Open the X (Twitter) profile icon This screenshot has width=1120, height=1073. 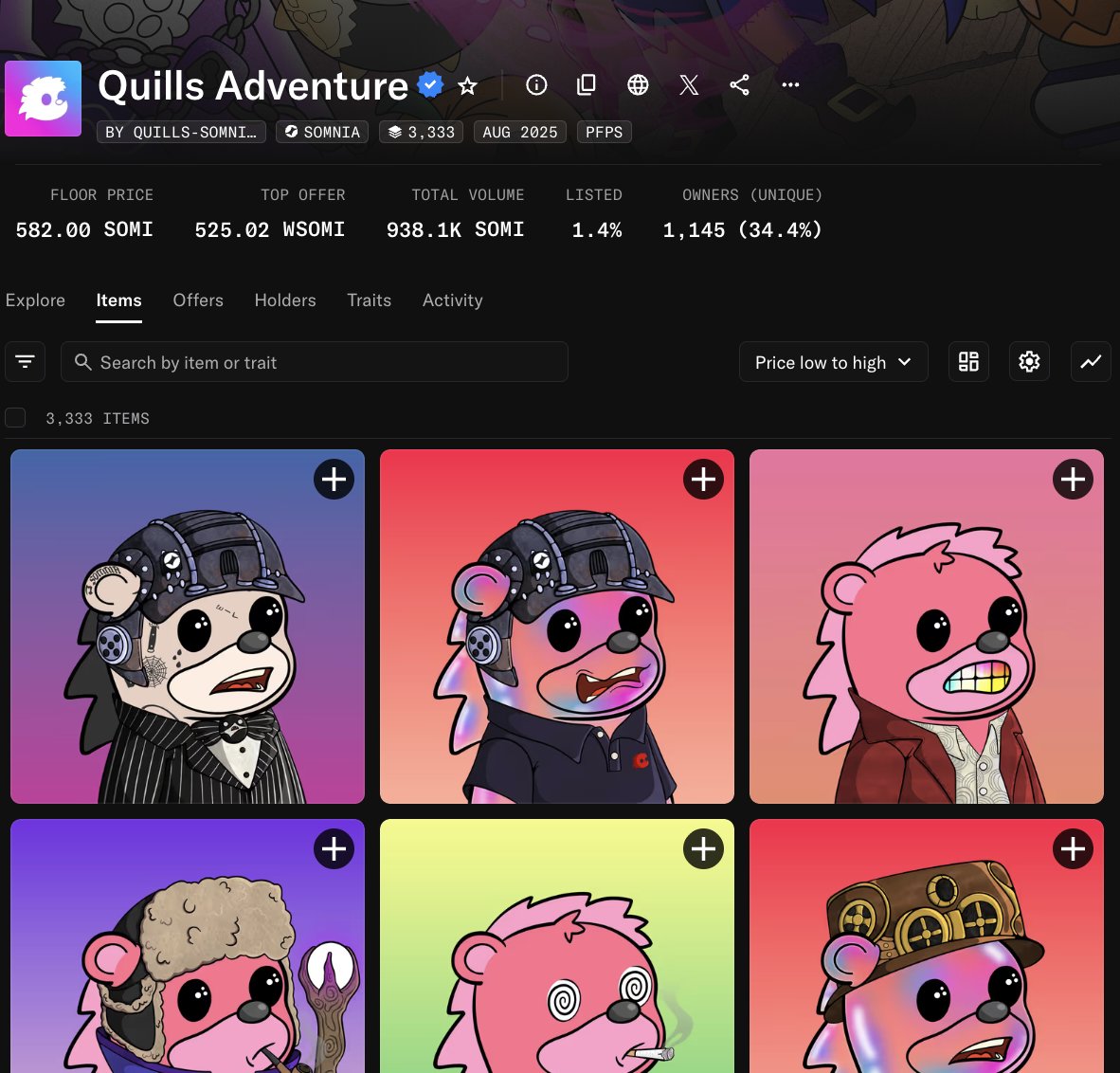(689, 85)
